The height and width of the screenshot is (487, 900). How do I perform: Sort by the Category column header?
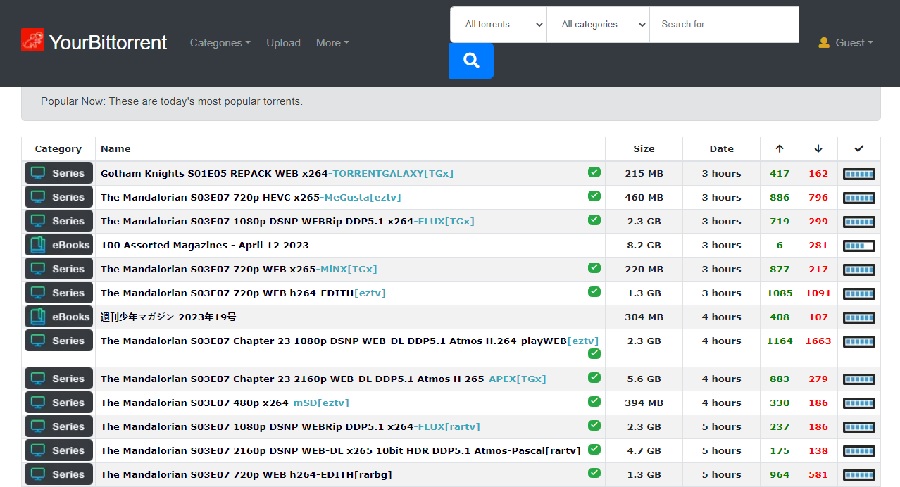pyautogui.click(x=58, y=149)
